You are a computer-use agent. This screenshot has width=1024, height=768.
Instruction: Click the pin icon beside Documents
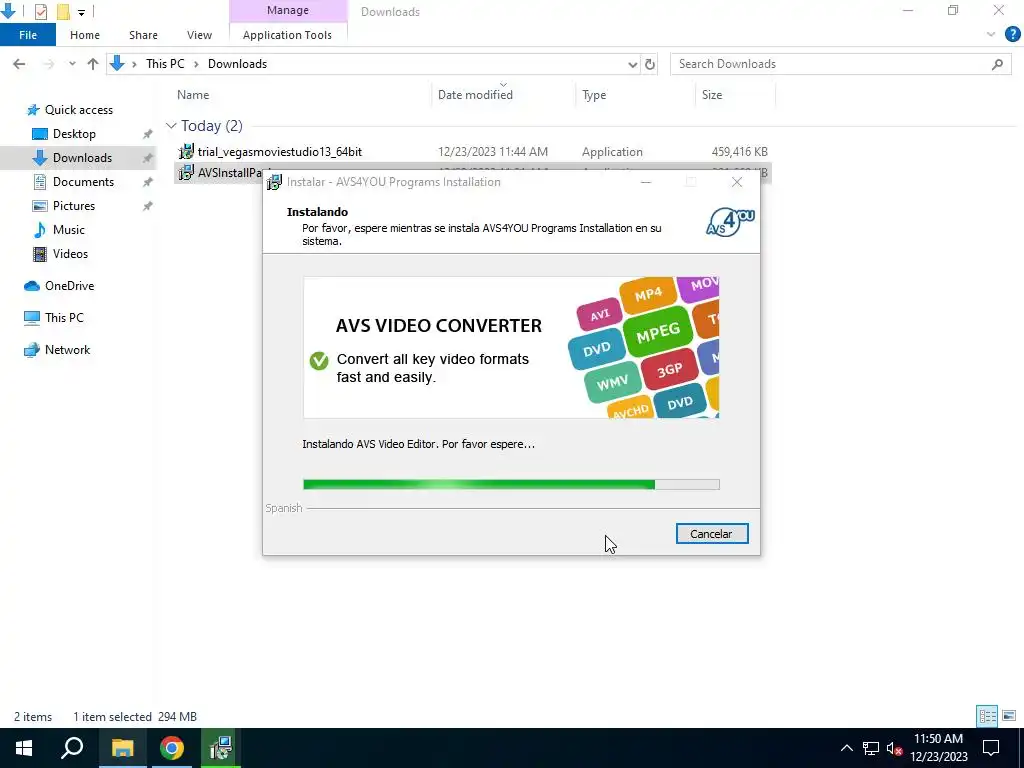point(148,182)
